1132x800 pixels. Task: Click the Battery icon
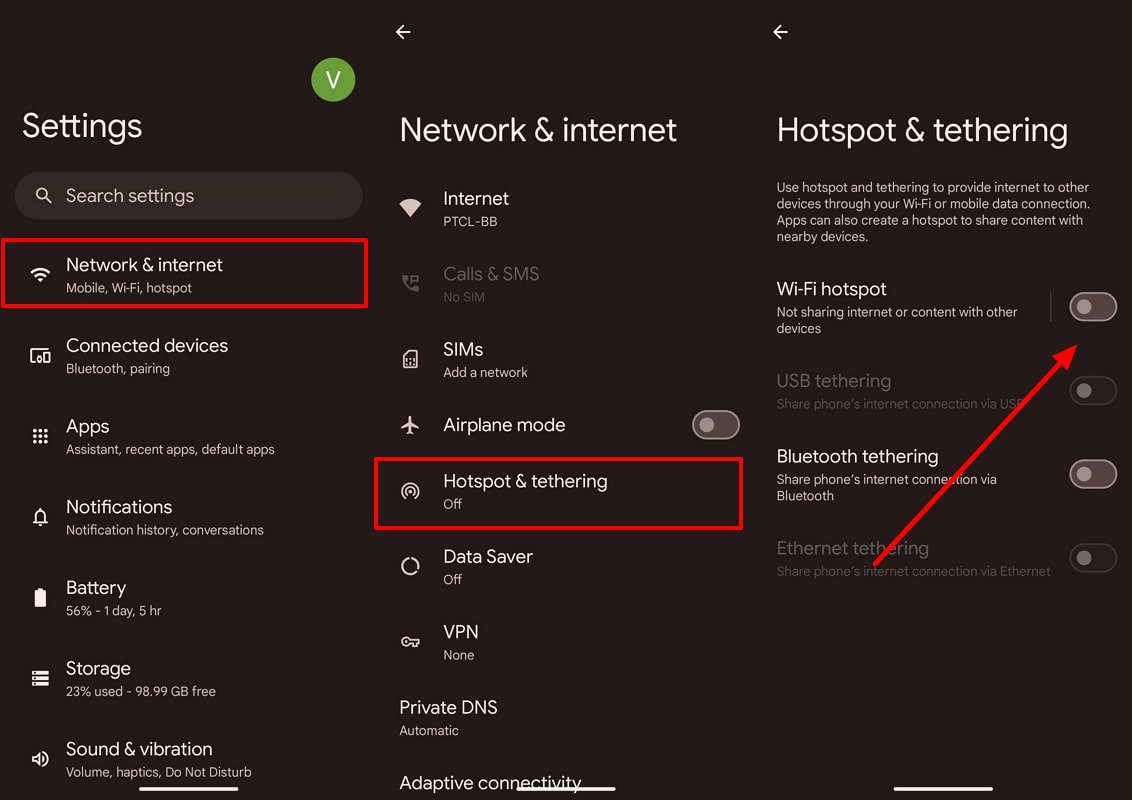pyautogui.click(x=40, y=598)
